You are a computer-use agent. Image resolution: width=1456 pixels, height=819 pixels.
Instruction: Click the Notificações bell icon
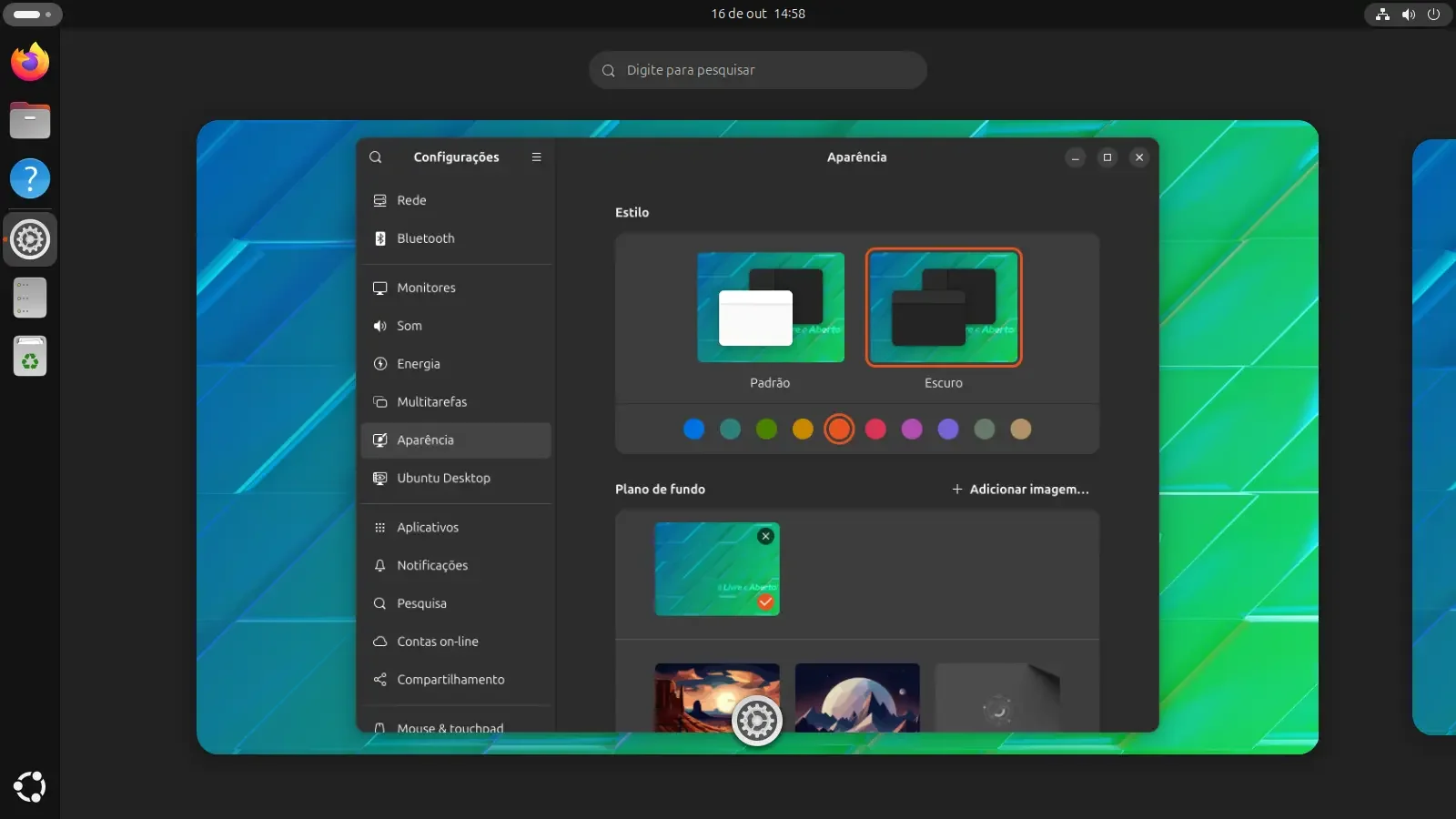pyautogui.click(x=380, y=566)
